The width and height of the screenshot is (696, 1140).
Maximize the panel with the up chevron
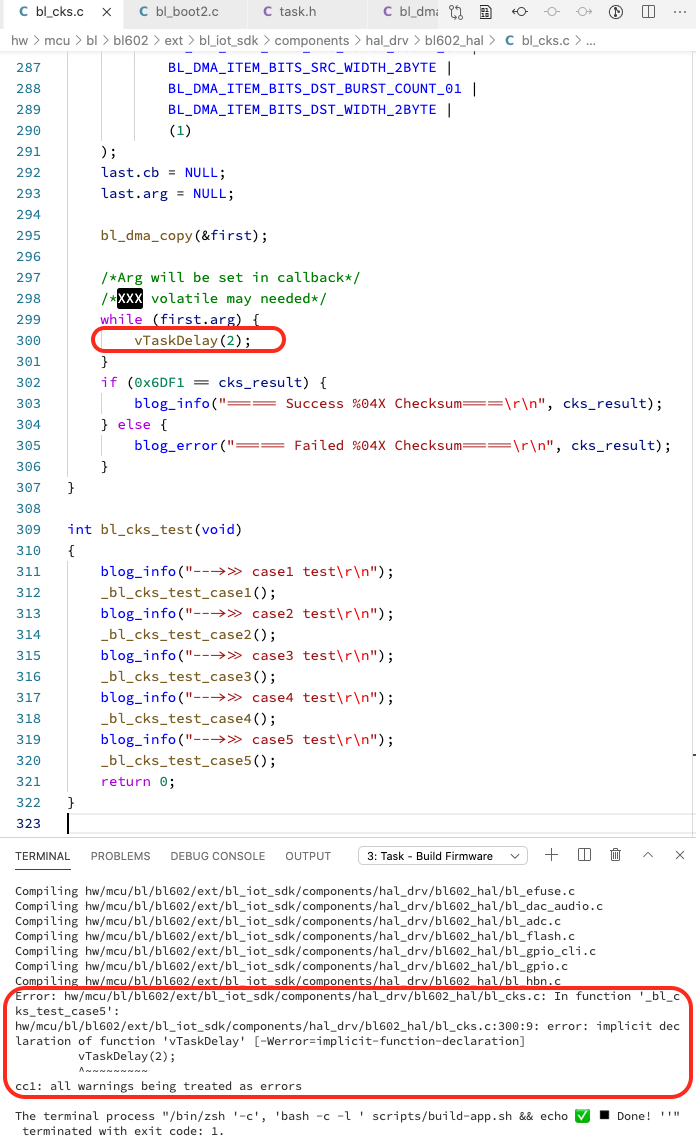pos(648,855)
